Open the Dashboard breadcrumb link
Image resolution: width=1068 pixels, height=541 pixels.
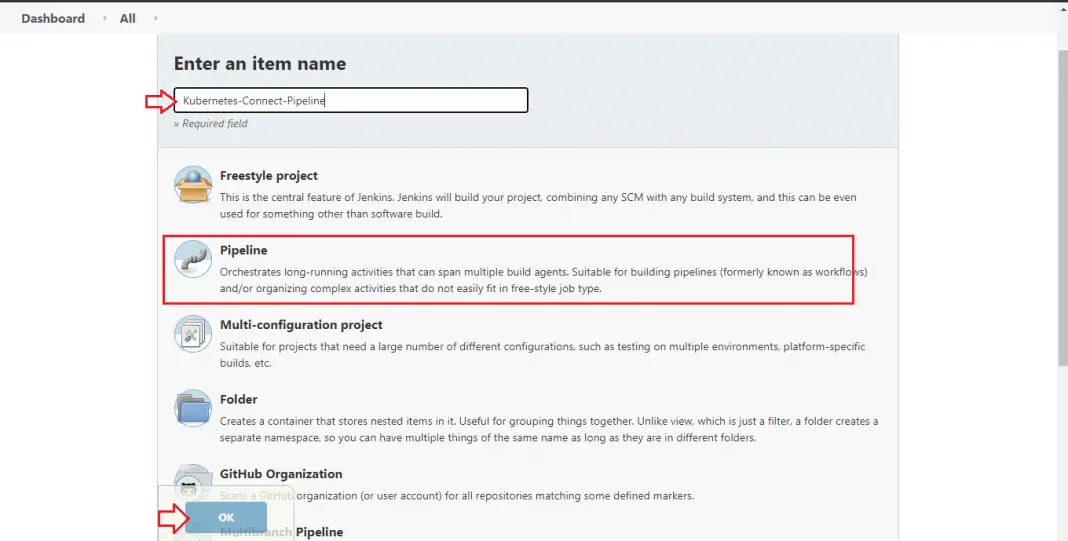[x=53, y=18]
